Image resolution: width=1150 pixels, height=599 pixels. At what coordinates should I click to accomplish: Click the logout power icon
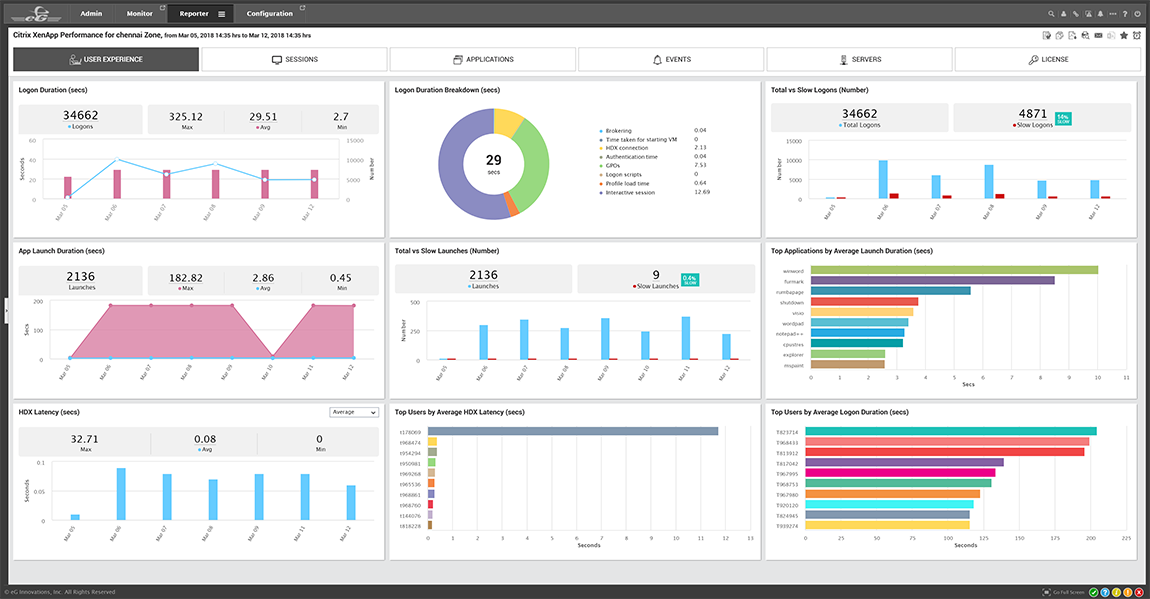tap(1139, 14)
